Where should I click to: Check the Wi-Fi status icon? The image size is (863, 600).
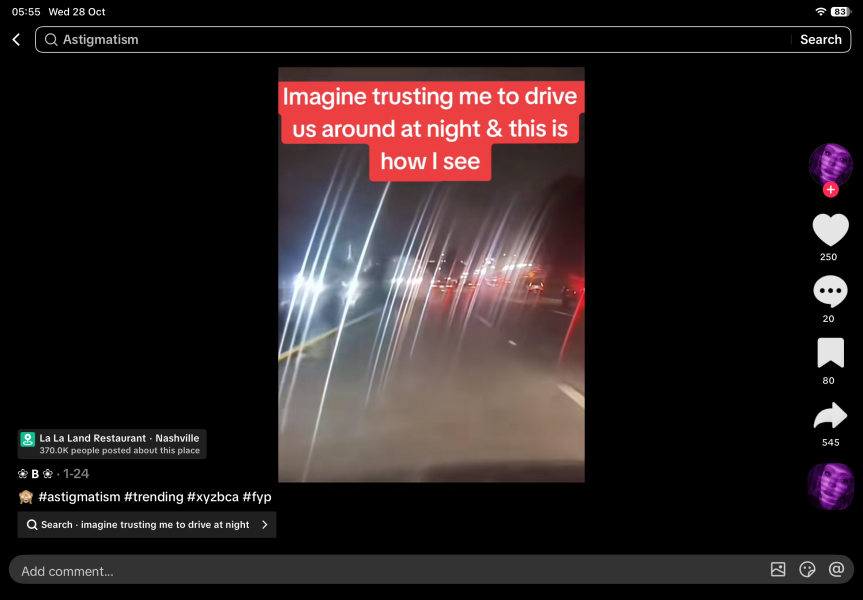820,12
